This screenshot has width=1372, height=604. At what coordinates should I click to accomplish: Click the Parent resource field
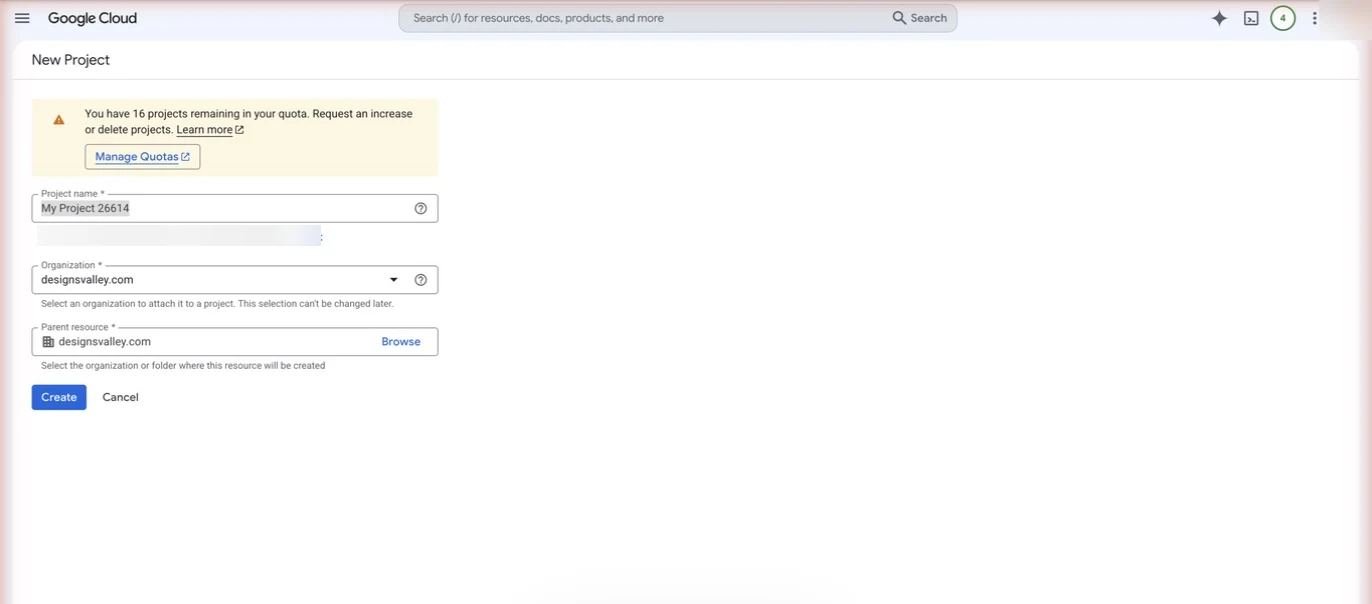click(x=235, y=342)
